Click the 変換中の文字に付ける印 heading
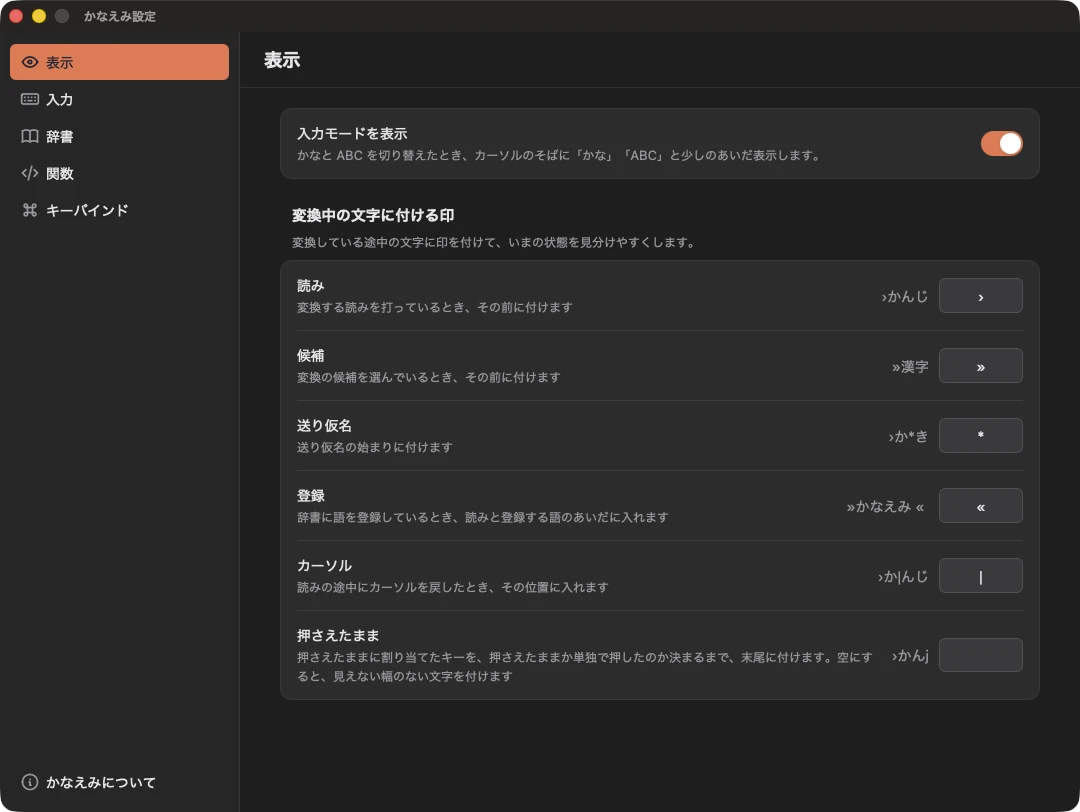The image size is (1080, 812). point(373,215)
